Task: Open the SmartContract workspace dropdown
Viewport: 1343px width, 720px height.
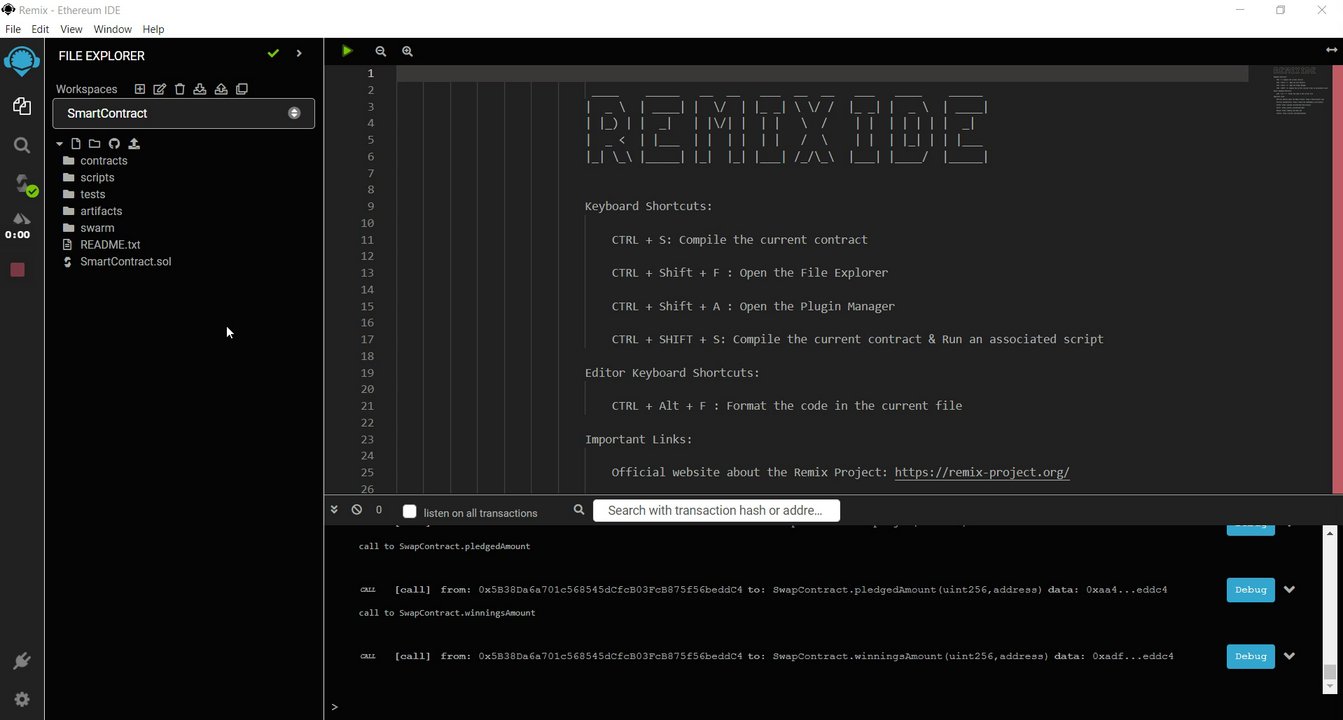Action: pos(184,113)
